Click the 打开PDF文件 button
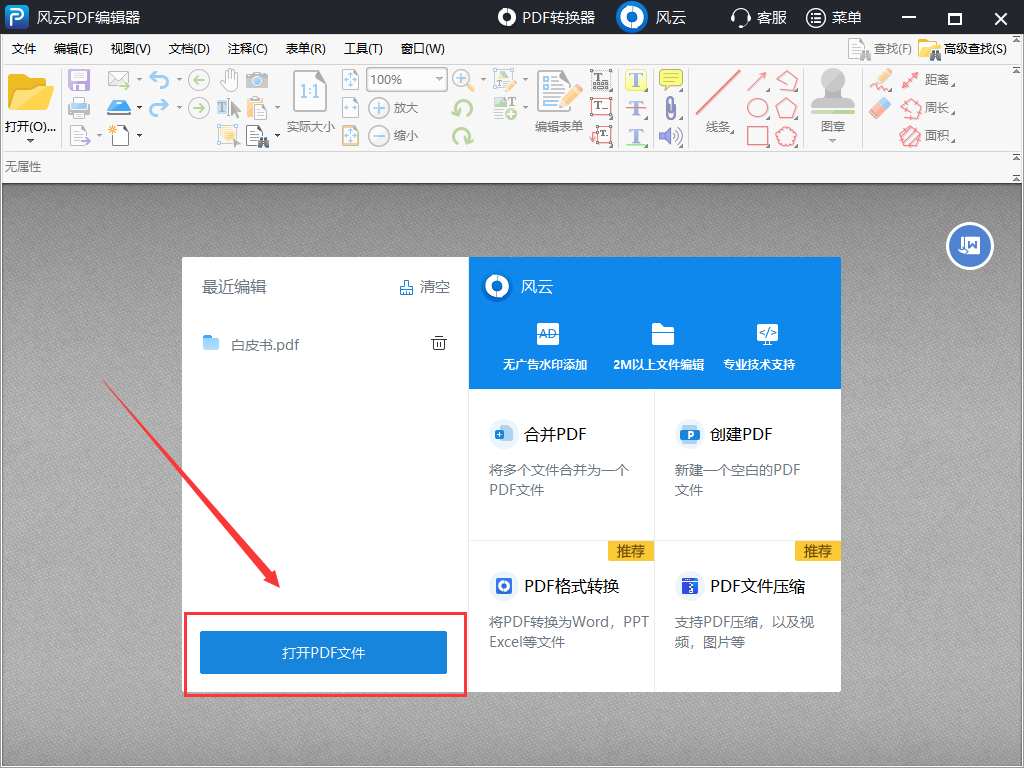1024x768 pixels. pyautogui.click(x=323, y=652)
